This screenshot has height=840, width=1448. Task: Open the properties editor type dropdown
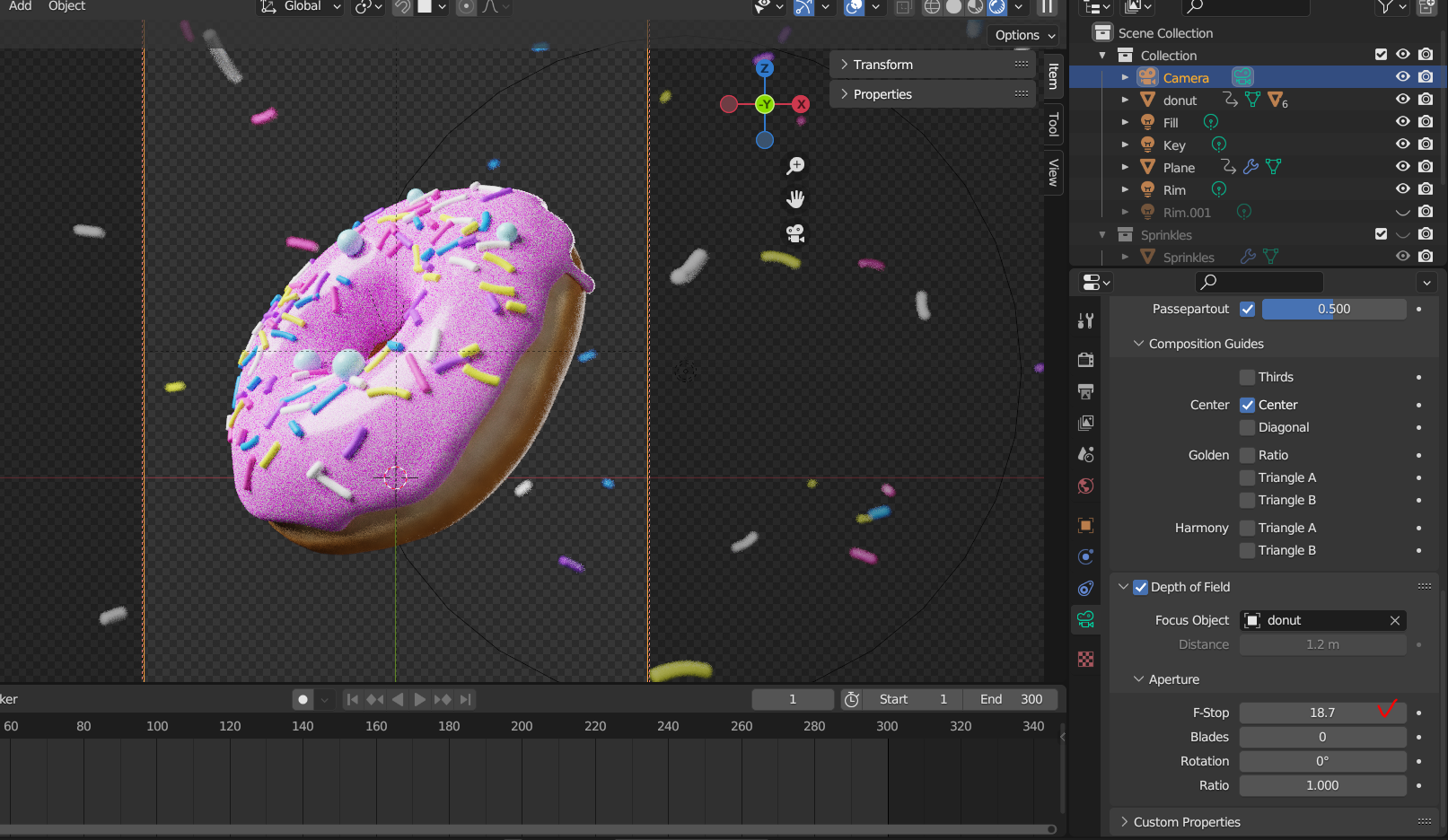[1096, 282]
